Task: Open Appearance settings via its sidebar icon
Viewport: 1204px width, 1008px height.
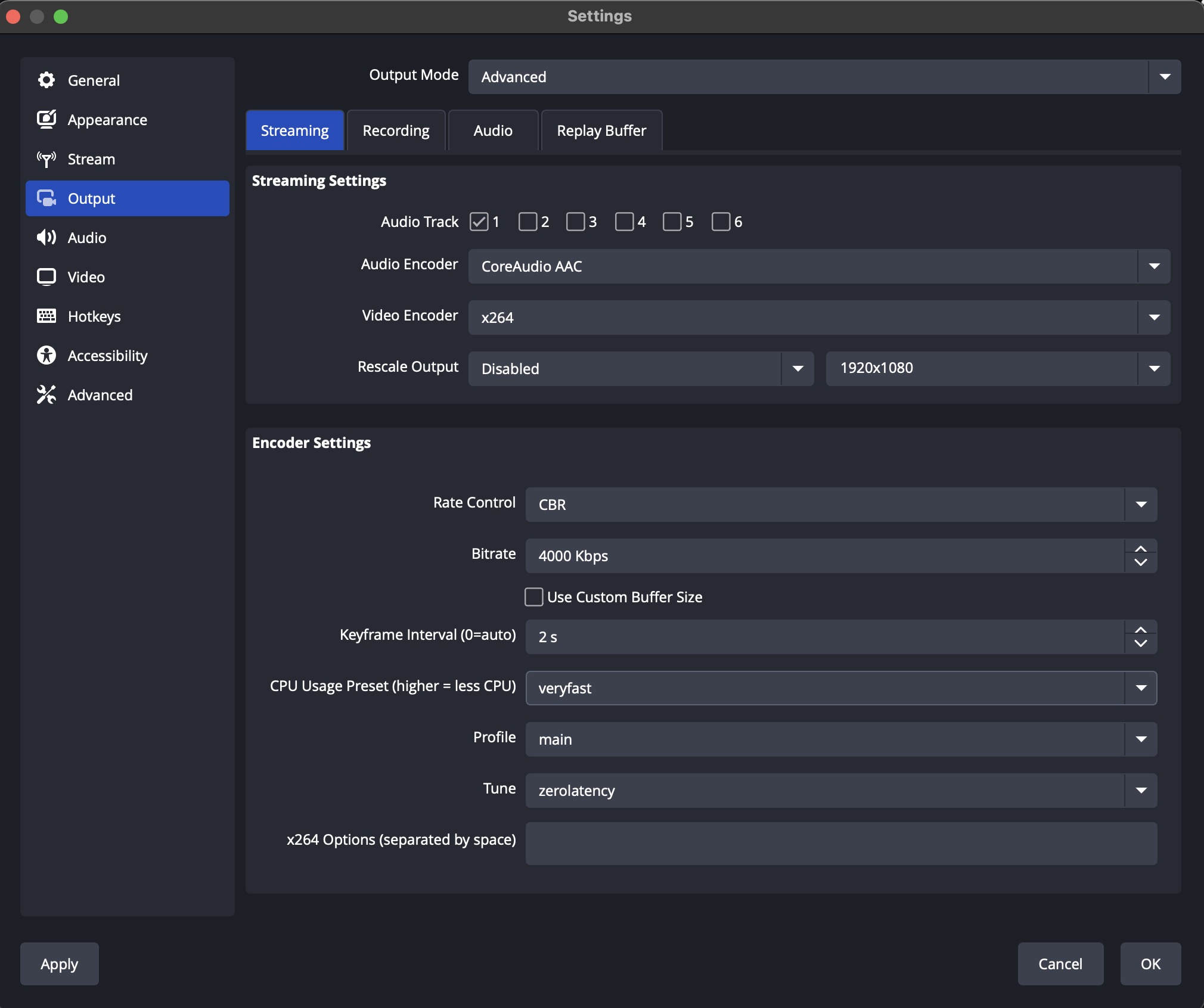Action: coord(46,119)
